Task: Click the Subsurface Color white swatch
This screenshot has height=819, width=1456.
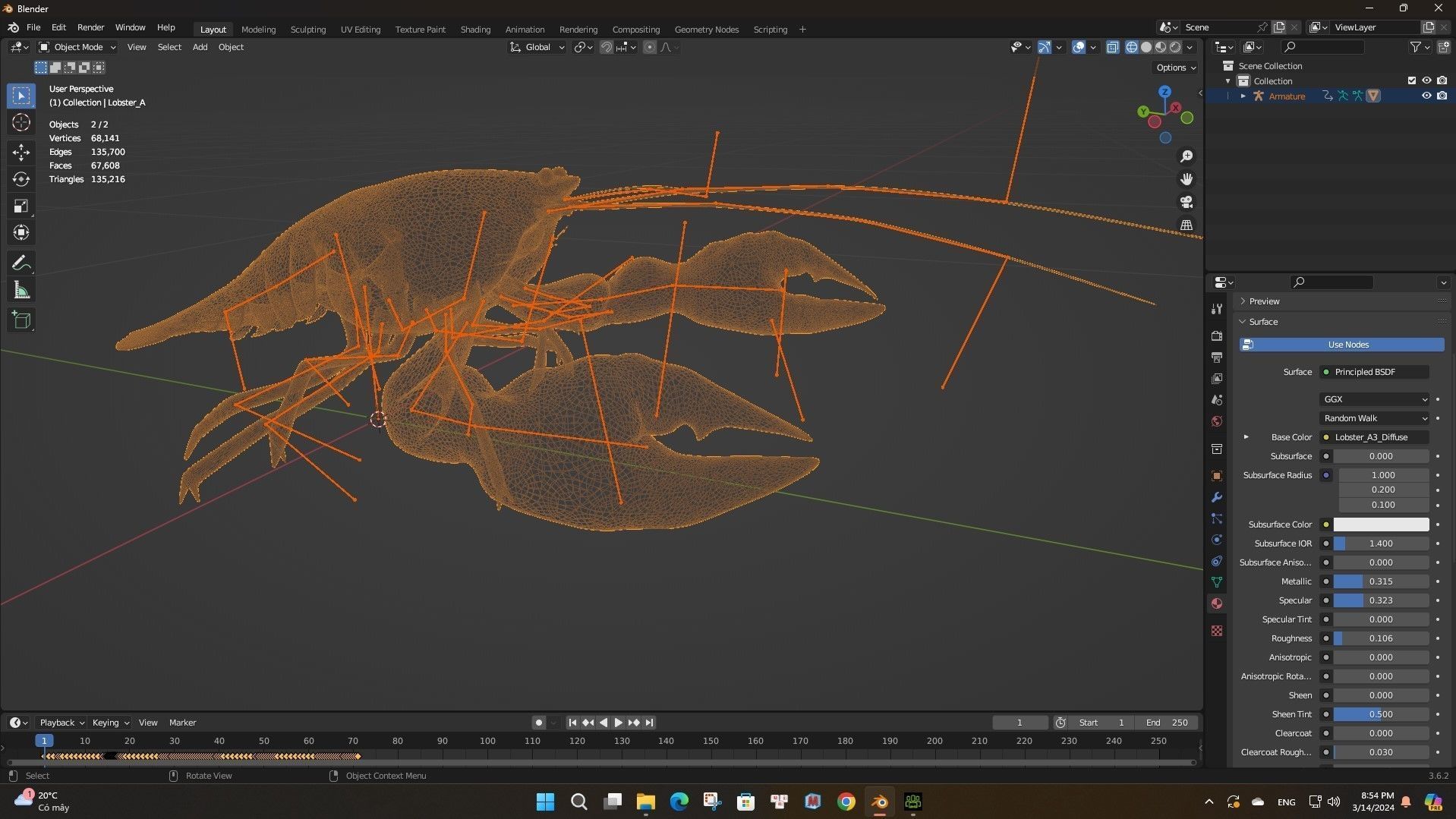Action: click(x=1381, y=524)
